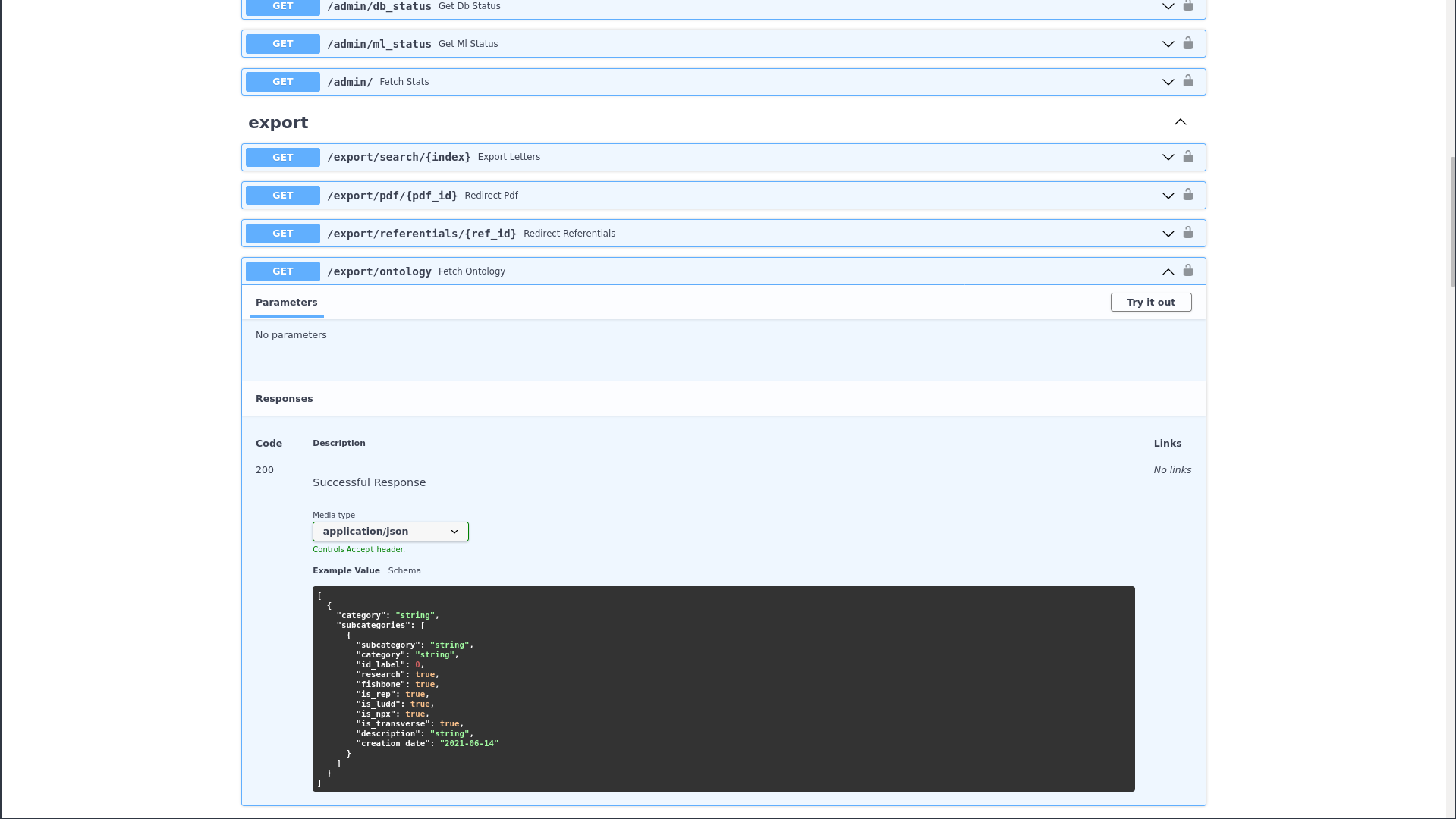The width and height of the screenshot is (1456, 819).
Task: Click Try it out button
Action: pos(1151,302)
